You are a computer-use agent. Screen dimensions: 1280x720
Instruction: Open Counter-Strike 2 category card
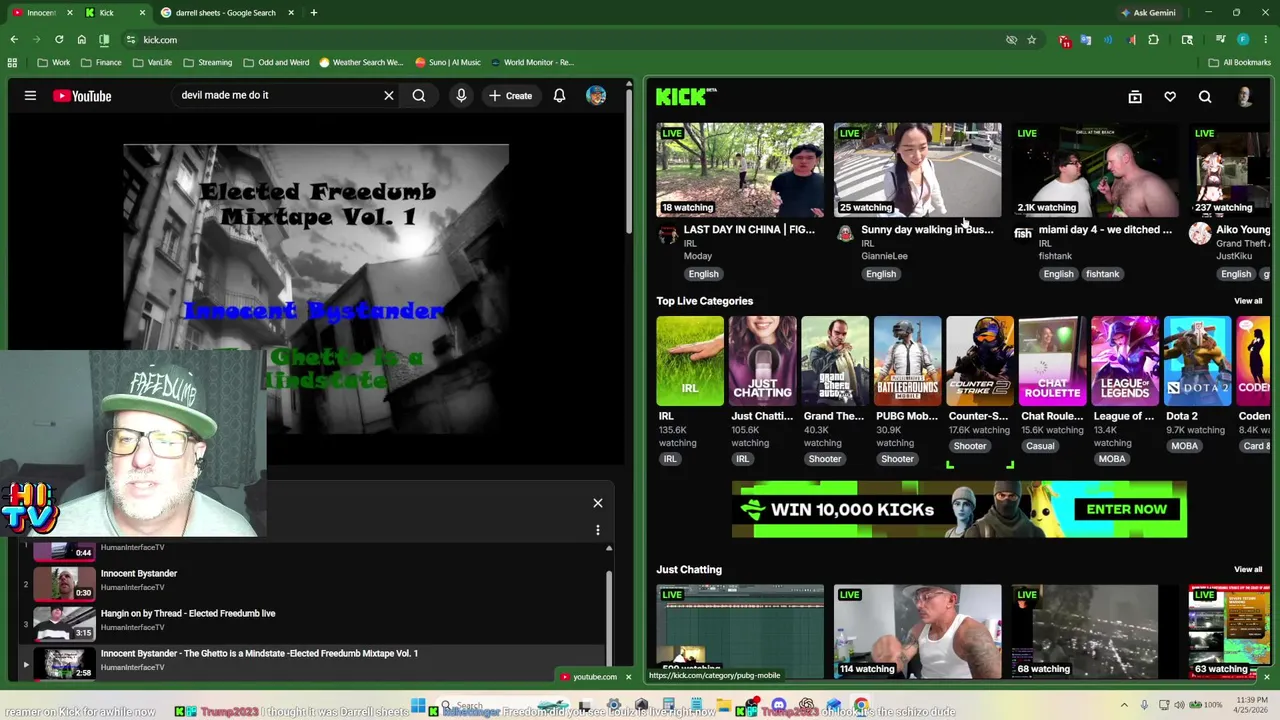click(980, 361)
